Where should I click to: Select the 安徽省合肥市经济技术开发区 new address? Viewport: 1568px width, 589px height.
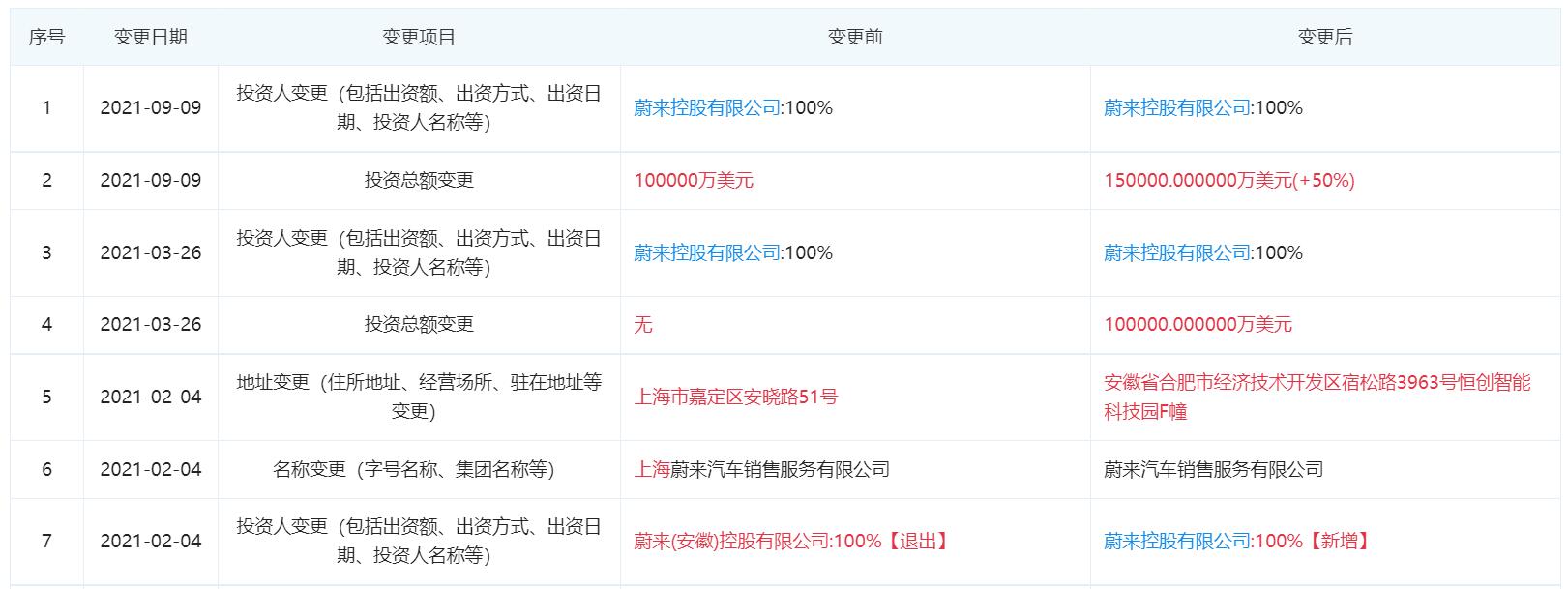1317,398
